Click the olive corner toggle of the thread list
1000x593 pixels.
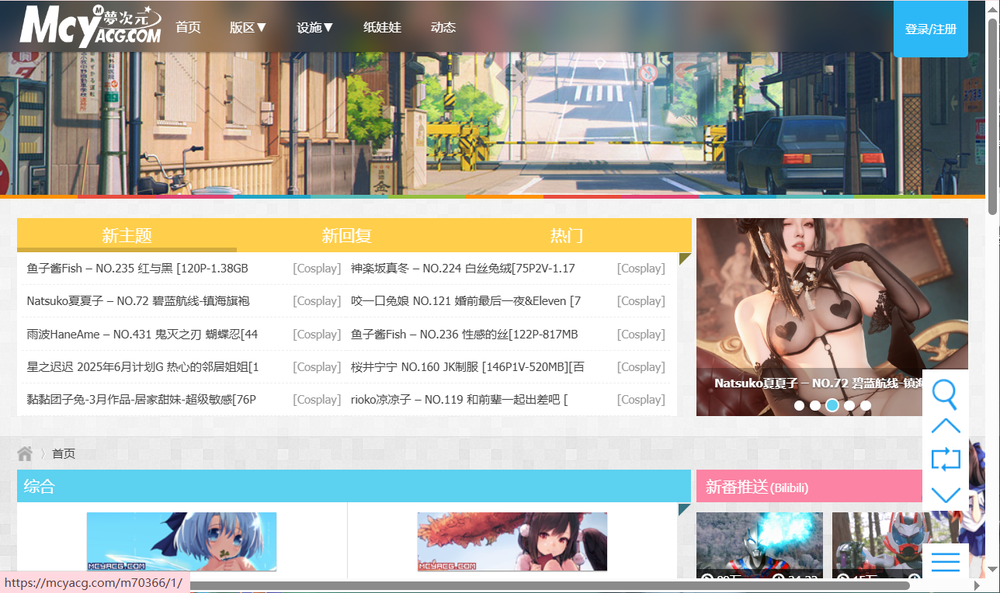pyautogui.click(x=685, y=258)
